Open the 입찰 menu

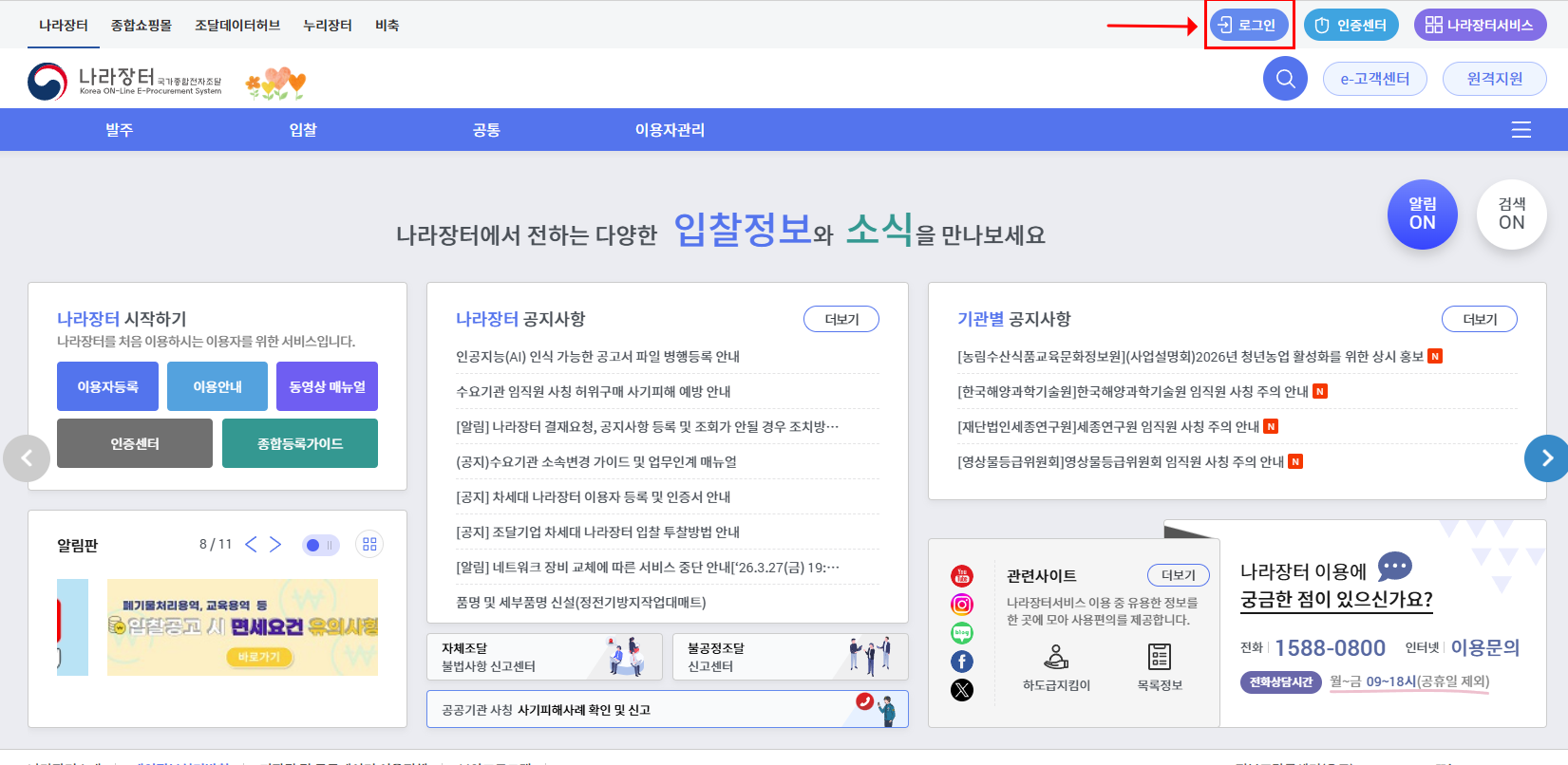pos(303,130)
